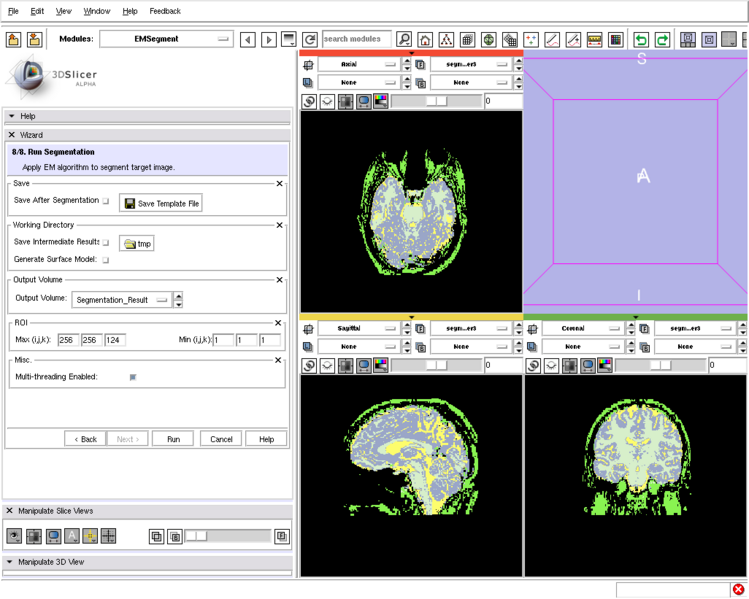Image resolution: width=749 pixels, height=599 pixels.
Task: Click the annotation 'A' icon in Manipulate Slice Views
Action: pos(72,536)
